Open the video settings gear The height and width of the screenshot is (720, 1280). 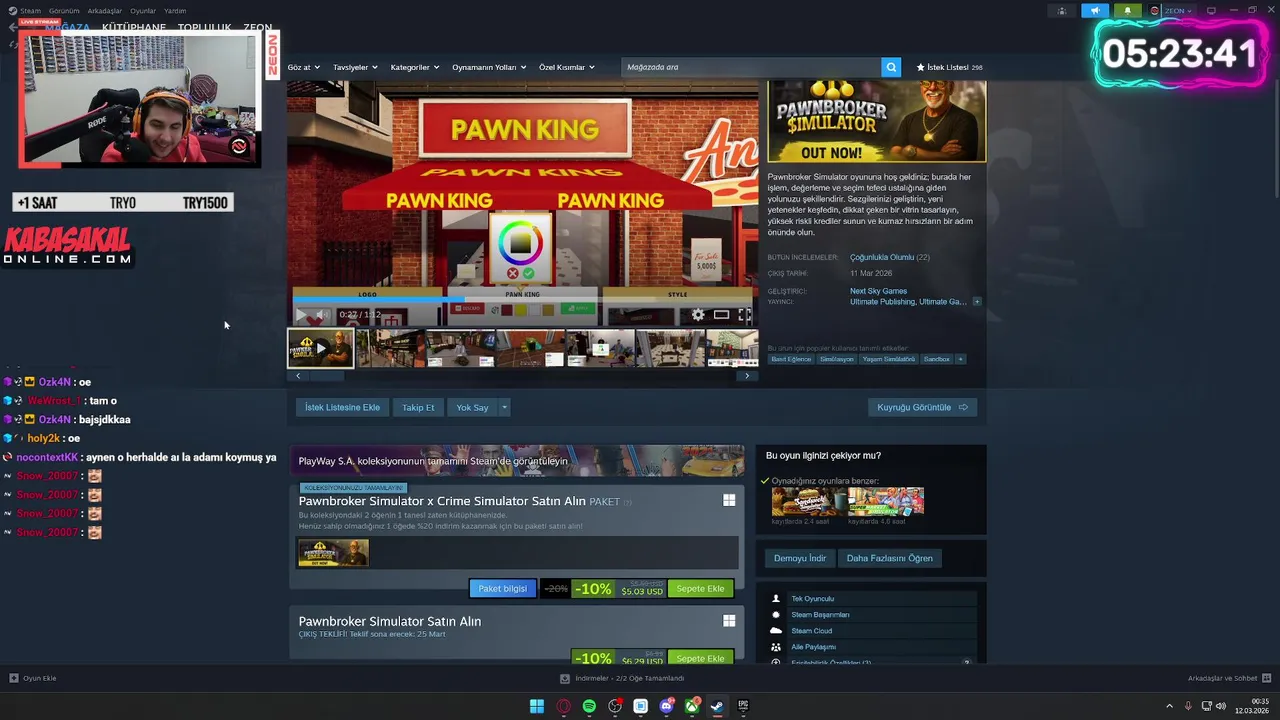698,315
